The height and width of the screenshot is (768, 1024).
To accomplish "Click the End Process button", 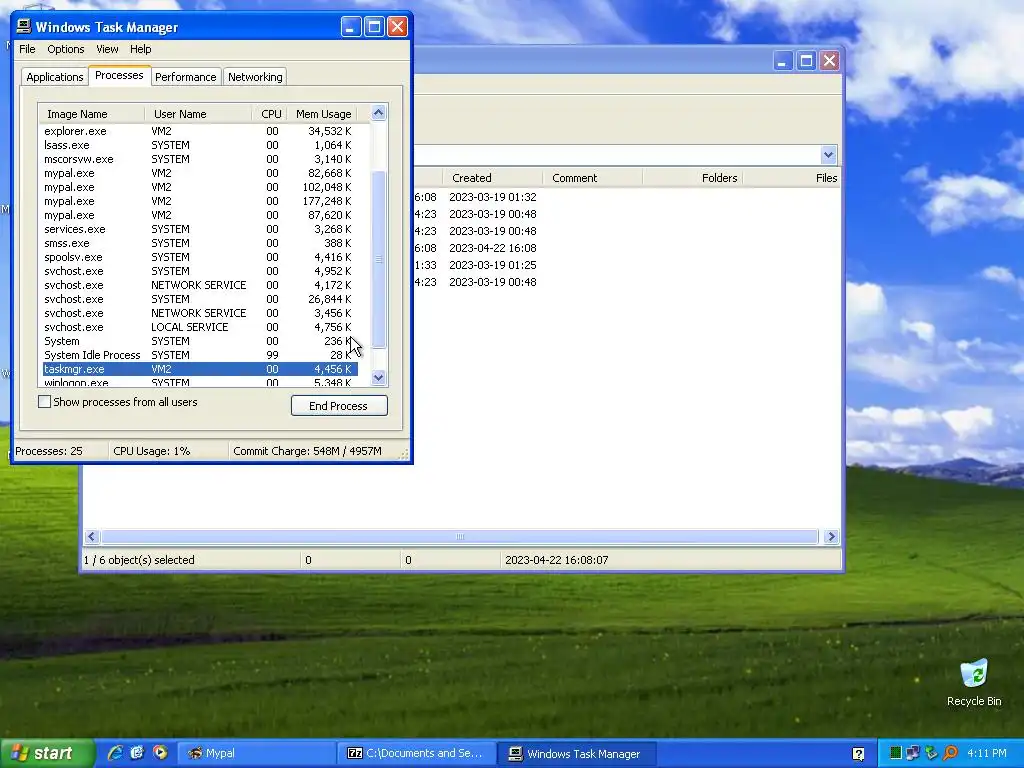I will click(x=339, y=406).
